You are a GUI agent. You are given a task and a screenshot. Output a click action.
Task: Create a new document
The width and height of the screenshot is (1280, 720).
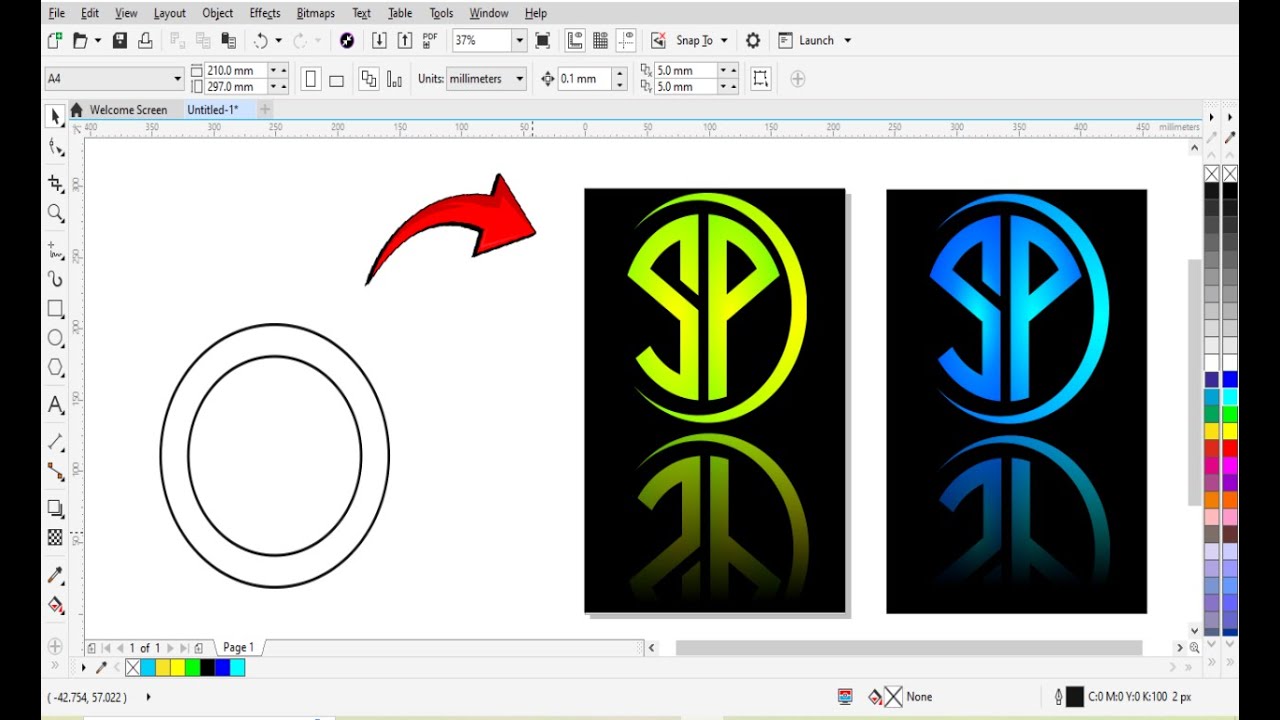(55, 40)
